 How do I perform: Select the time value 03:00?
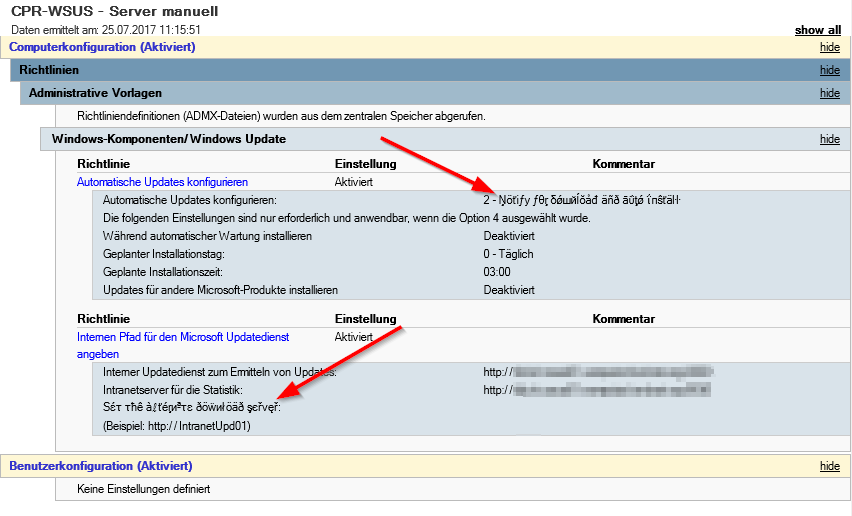[497, 272]
